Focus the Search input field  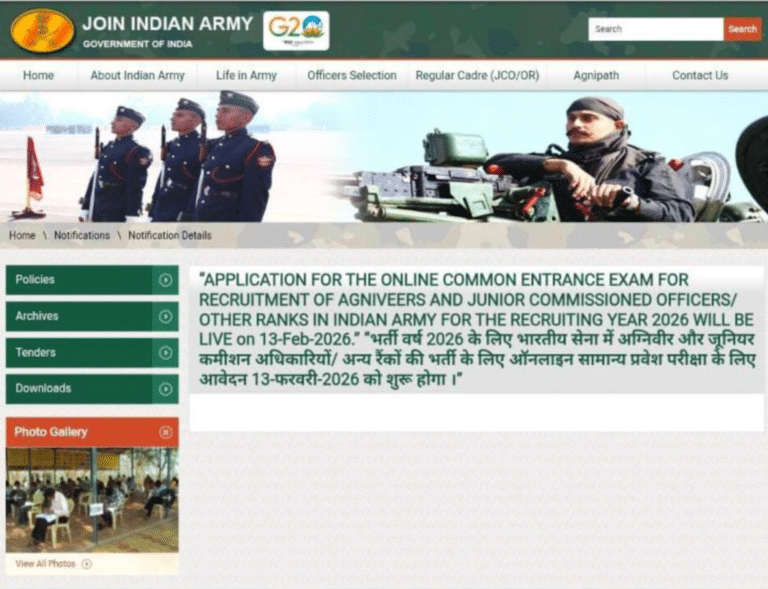656,29
